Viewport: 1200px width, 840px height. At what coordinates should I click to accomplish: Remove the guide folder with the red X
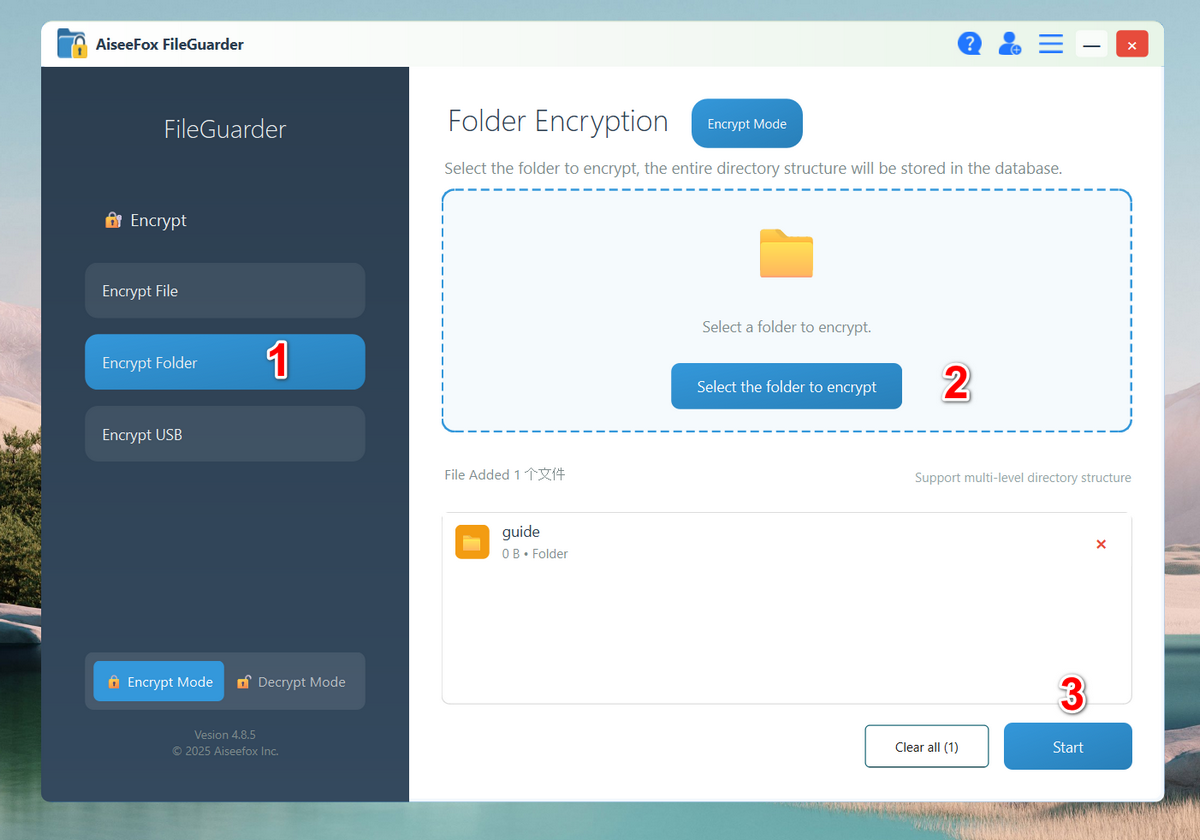(1101, 544)
